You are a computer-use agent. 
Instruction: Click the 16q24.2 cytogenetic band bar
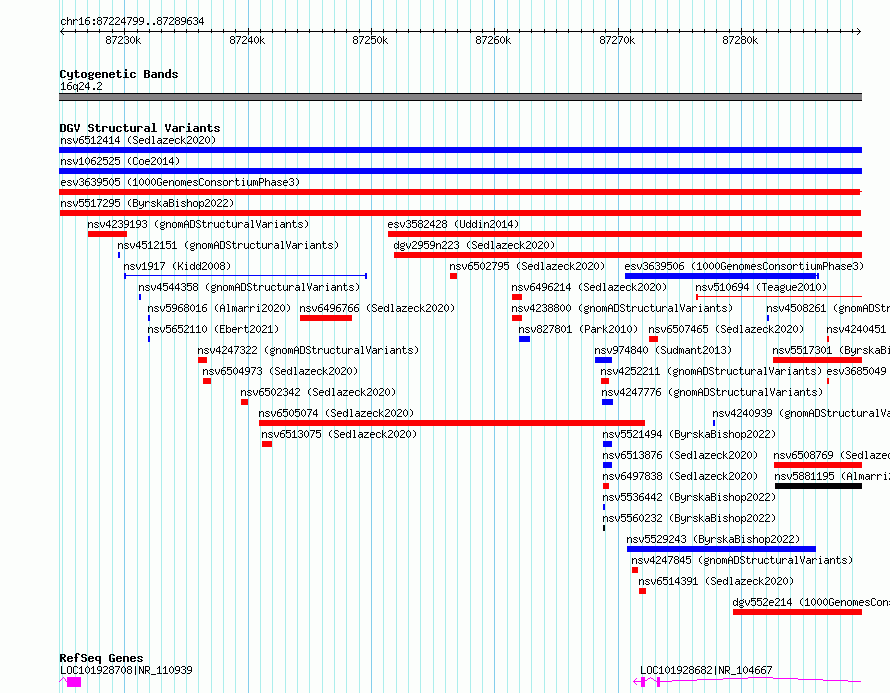tap(460, 97)
